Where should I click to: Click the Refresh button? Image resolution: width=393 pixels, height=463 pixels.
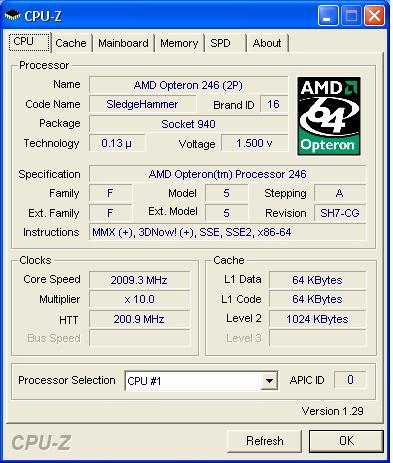[265, 441]
